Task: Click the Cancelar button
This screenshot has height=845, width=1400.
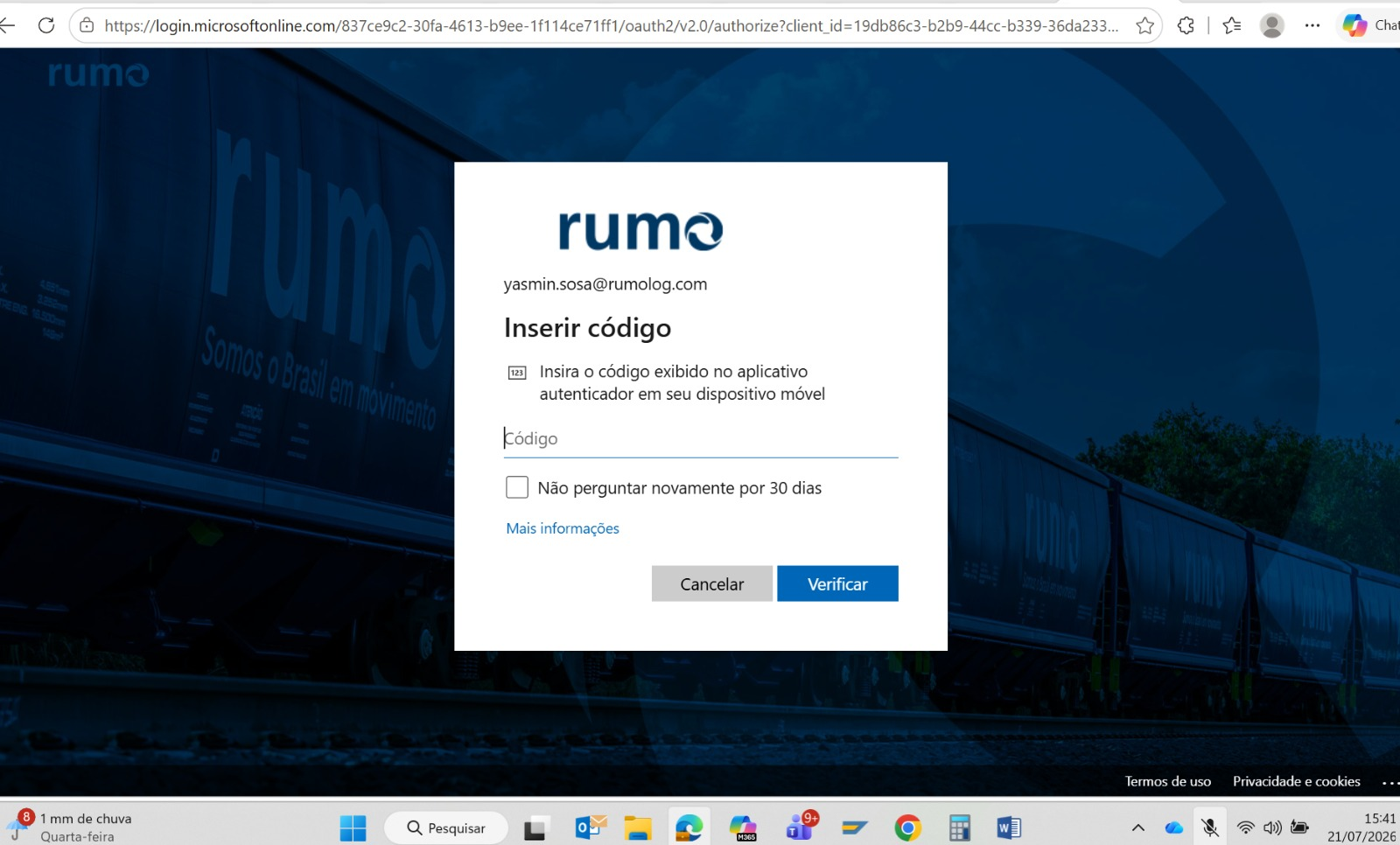Action: point(712,583)
